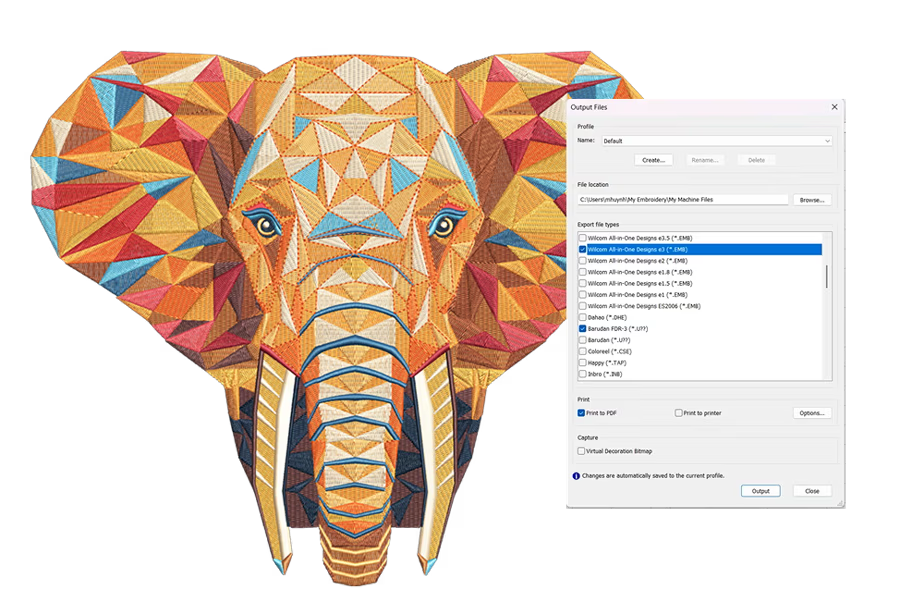Tick the Happy (*.TAP) checkbox
The width and height of the screenshot is (900, 602).
583,363
